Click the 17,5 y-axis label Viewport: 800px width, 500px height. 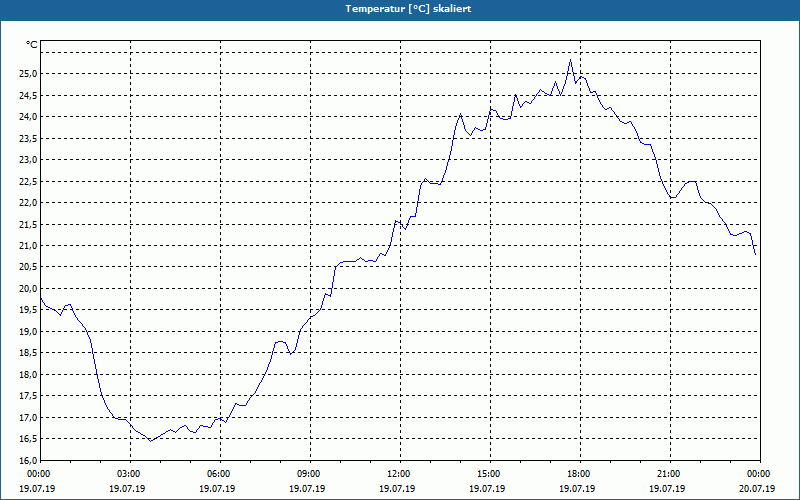28,396
